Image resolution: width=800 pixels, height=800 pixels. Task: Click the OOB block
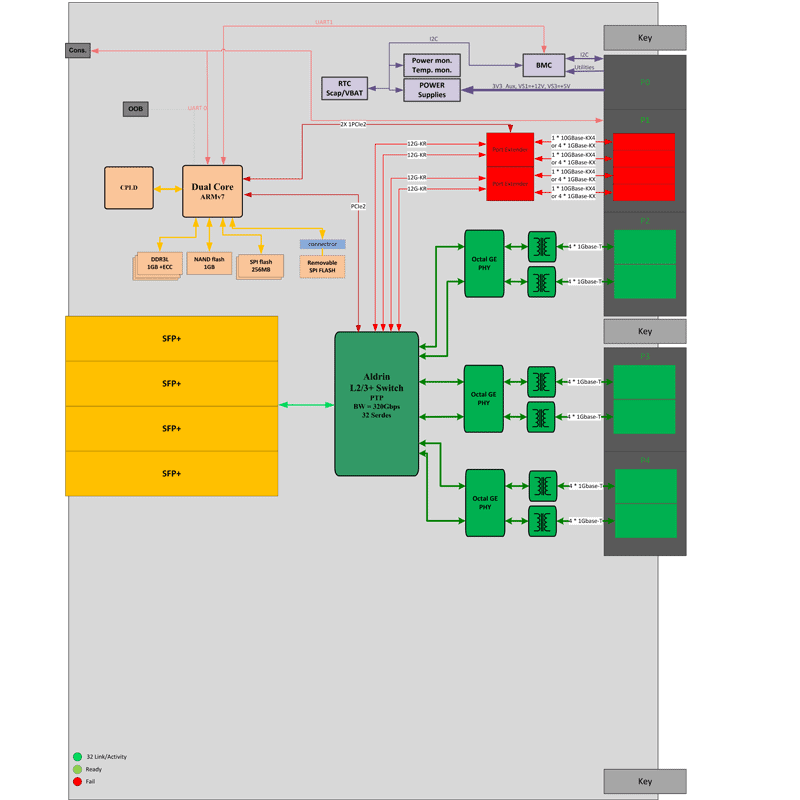point(135,109)
